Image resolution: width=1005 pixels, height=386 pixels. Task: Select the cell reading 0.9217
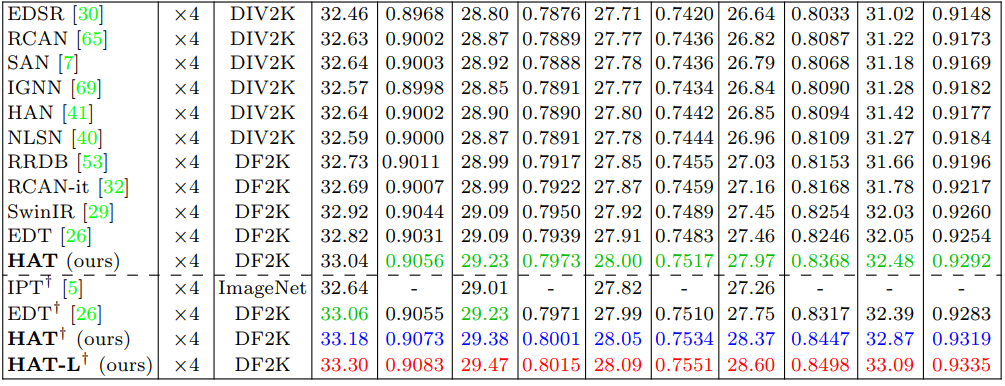pyautogui.click(x=961, y=187)
